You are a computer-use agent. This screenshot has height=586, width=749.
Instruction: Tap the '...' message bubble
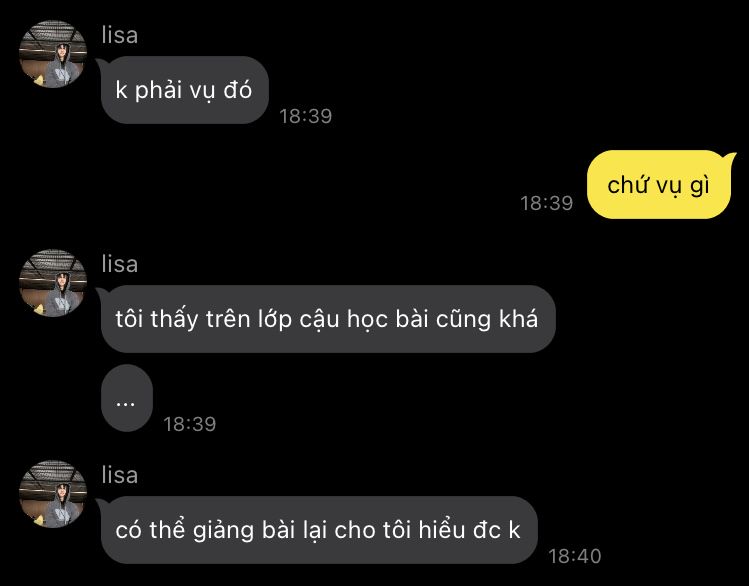click(x=127, y=398)
